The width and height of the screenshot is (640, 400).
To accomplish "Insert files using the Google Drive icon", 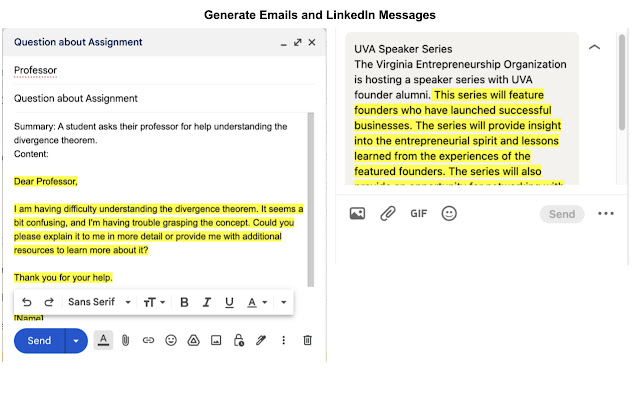I will [193, 340].
